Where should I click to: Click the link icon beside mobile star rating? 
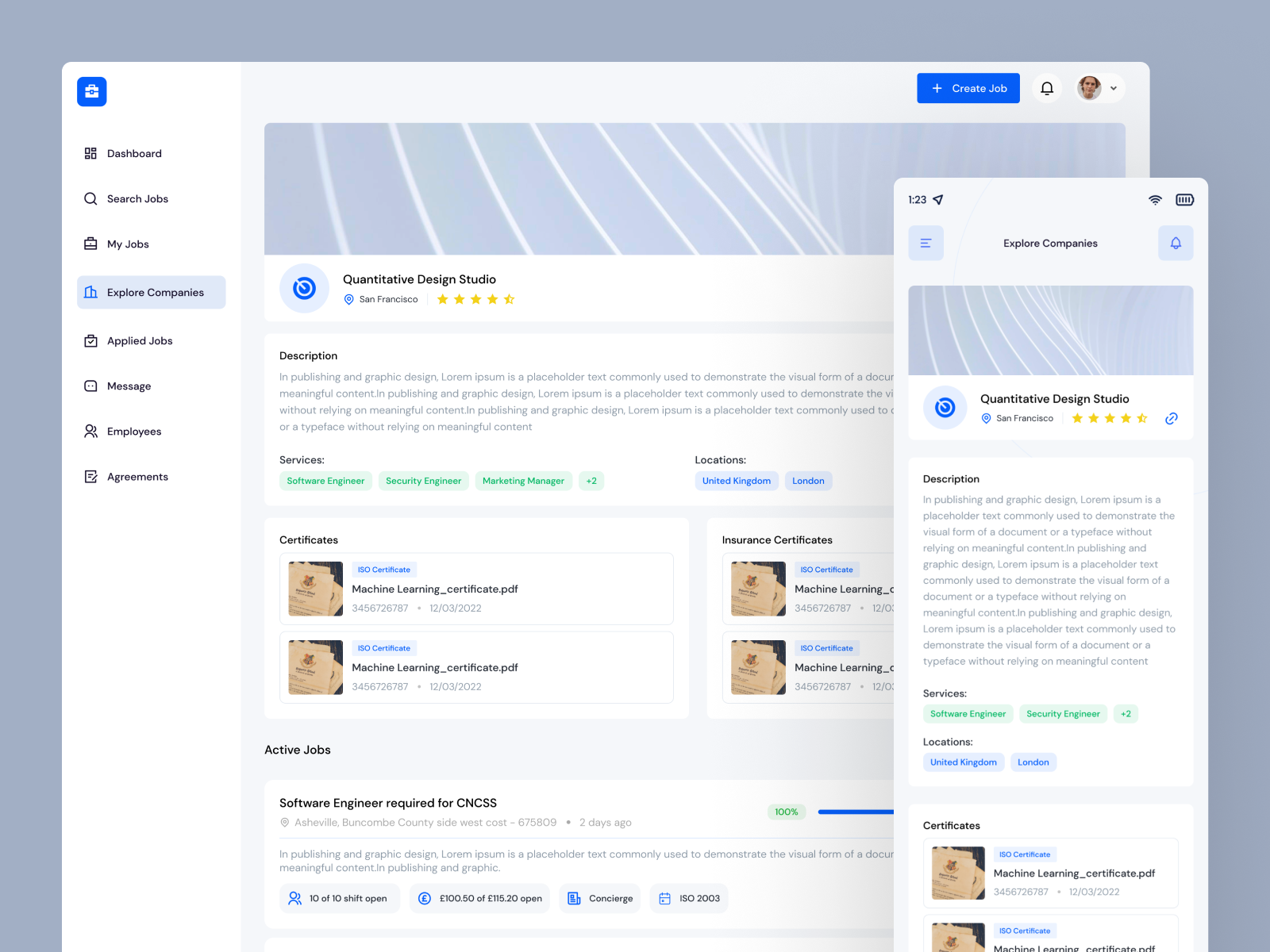pos(1171,418)
